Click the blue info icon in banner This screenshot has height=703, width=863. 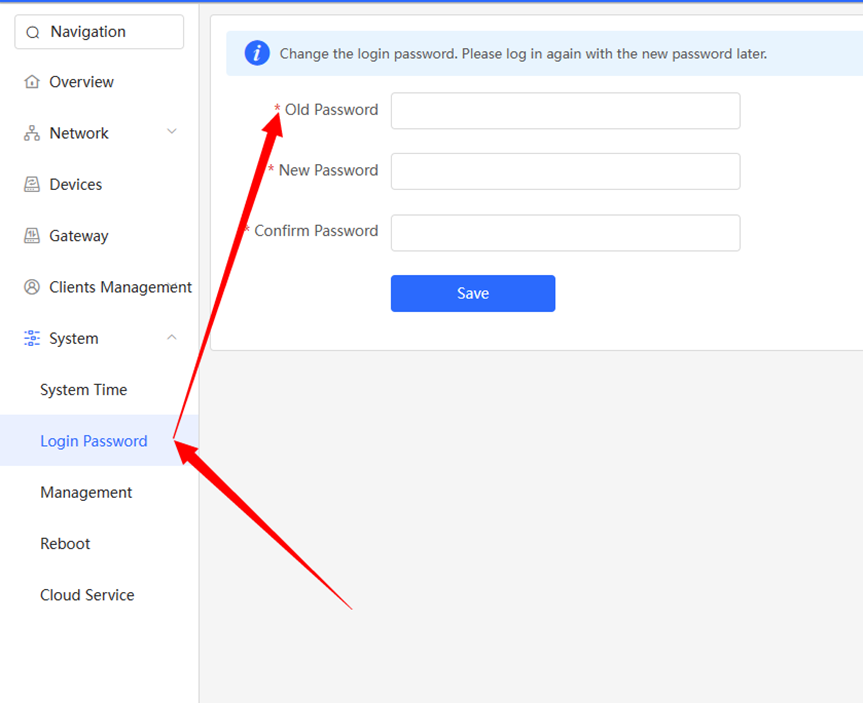pos(257,53)
